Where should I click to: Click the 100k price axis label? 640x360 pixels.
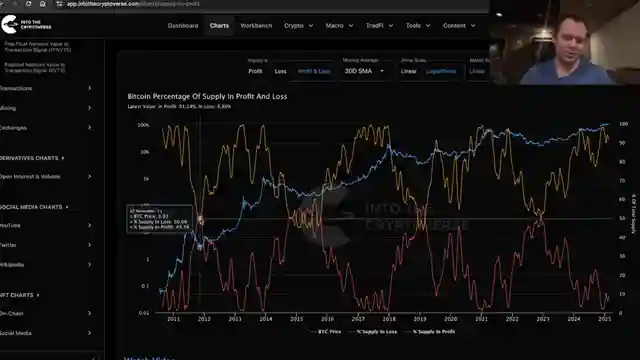coord(143,125)
